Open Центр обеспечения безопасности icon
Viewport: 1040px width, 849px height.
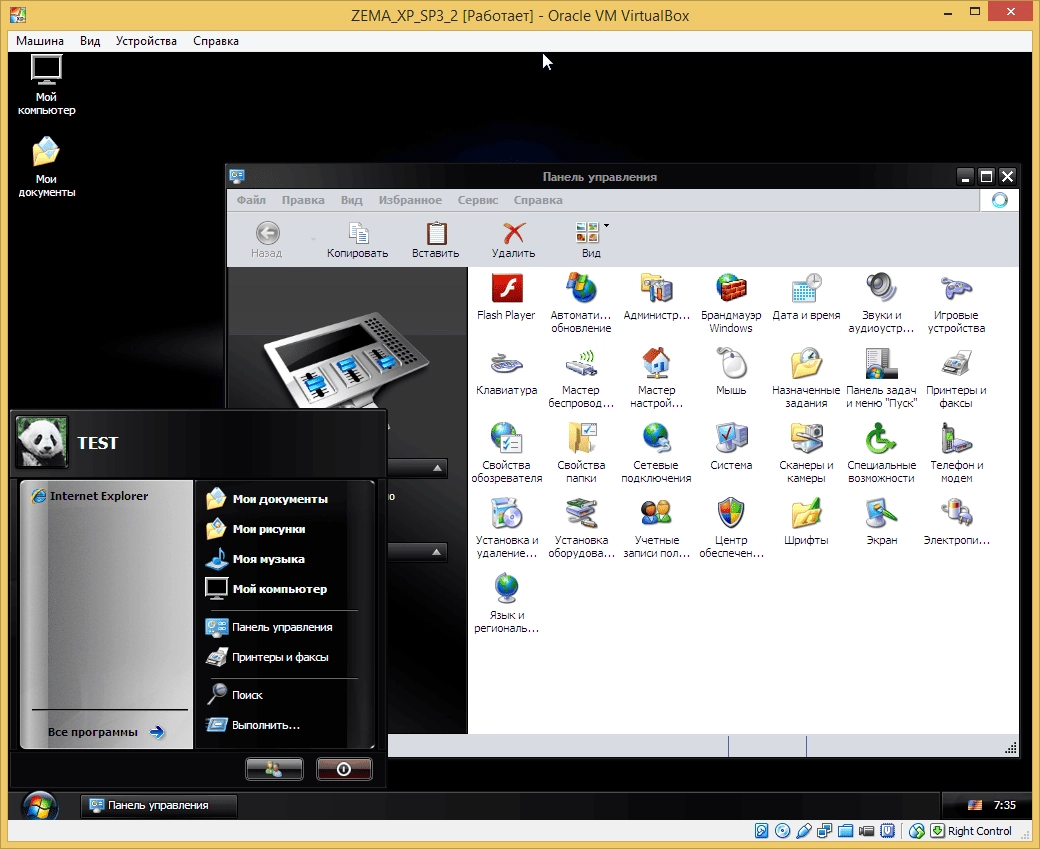[x=731, y=527]
